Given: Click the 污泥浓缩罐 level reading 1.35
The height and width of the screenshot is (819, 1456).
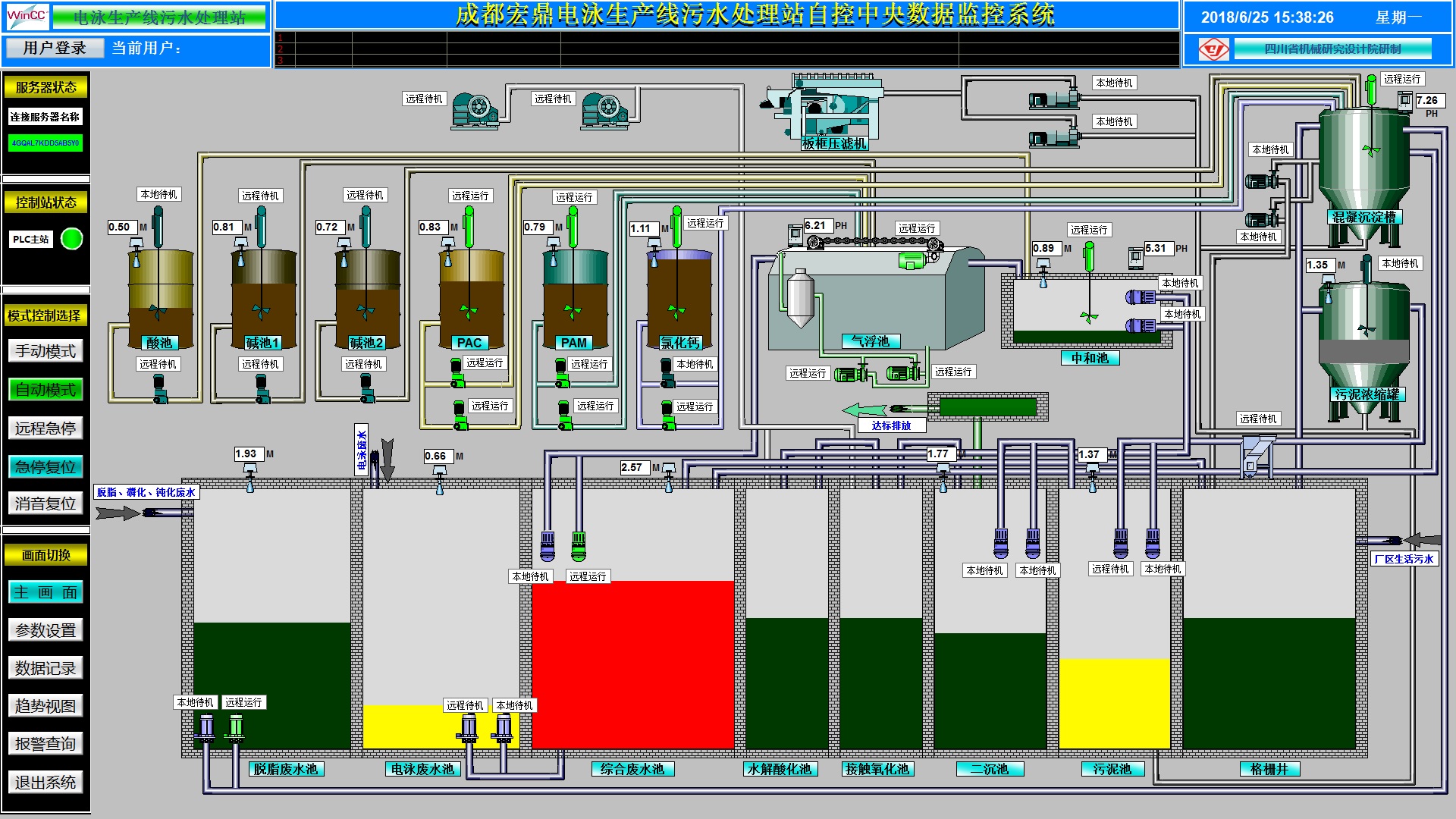Looking at the screenshot, I should (x=1320, y=265).
